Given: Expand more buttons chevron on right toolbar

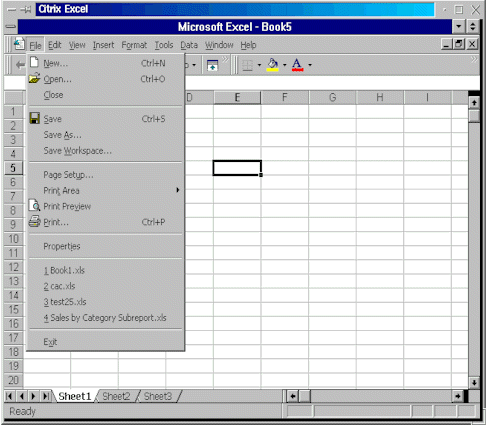Looking at the screenshot, I should pyautogui.click(x=474, y=59).
